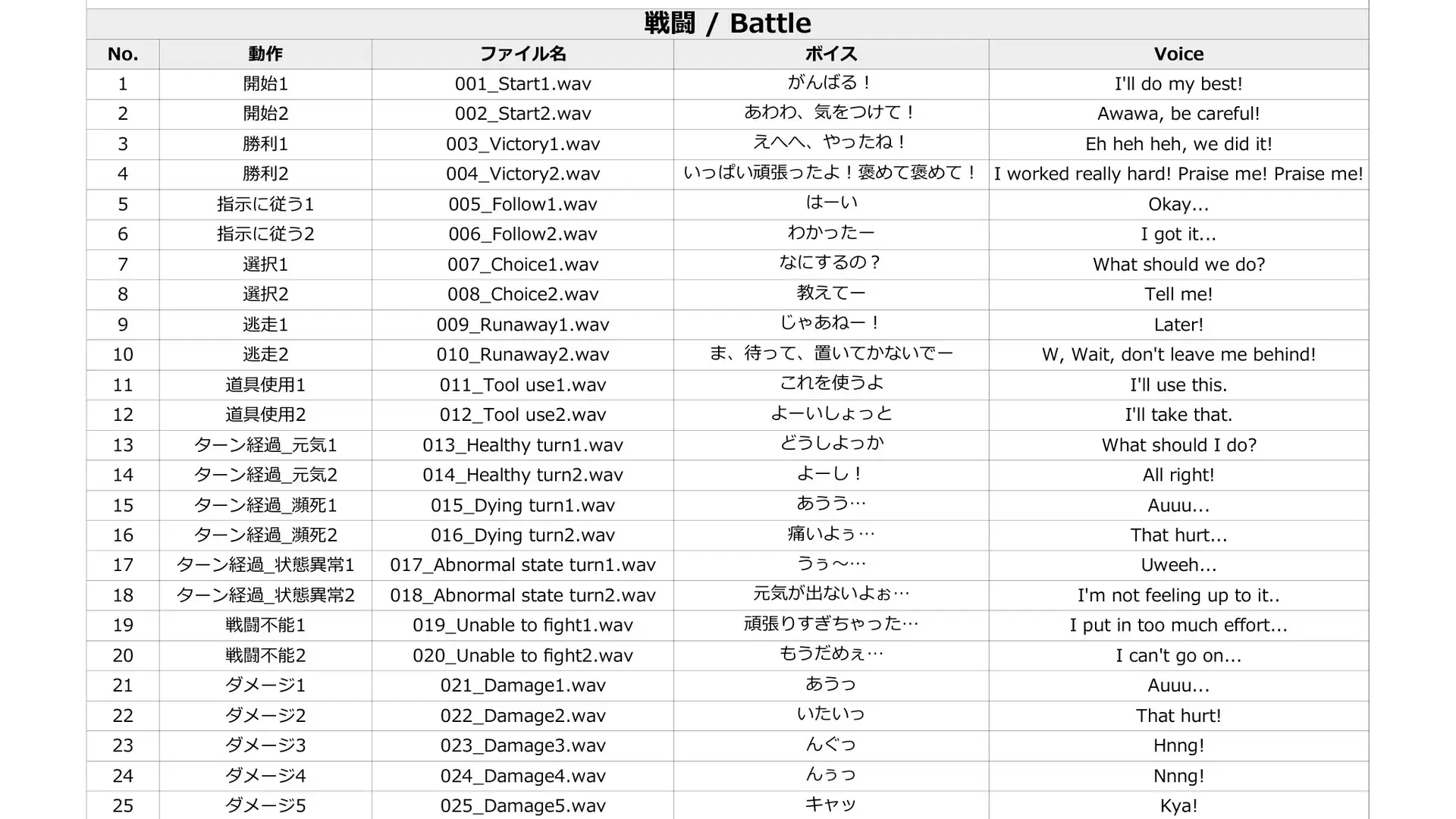Click the ボイス column header

(831, 54)
